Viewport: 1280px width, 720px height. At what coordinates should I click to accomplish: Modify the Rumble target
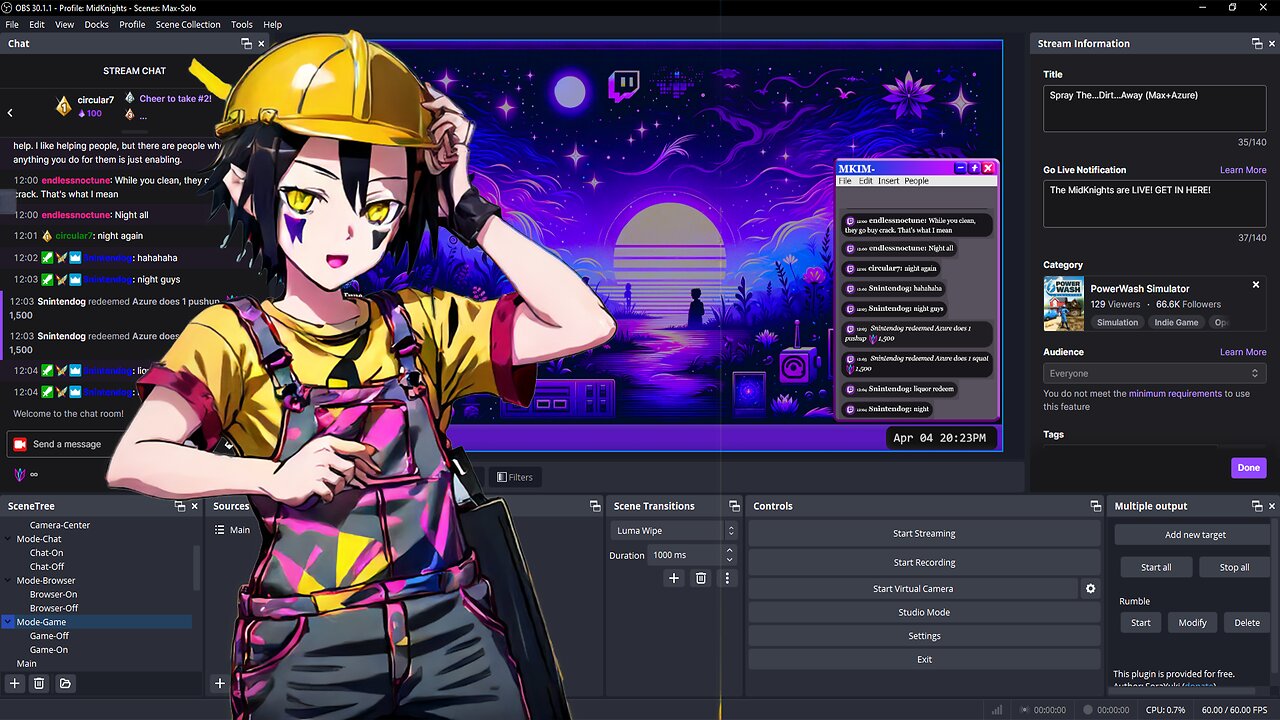(1192, 622)
